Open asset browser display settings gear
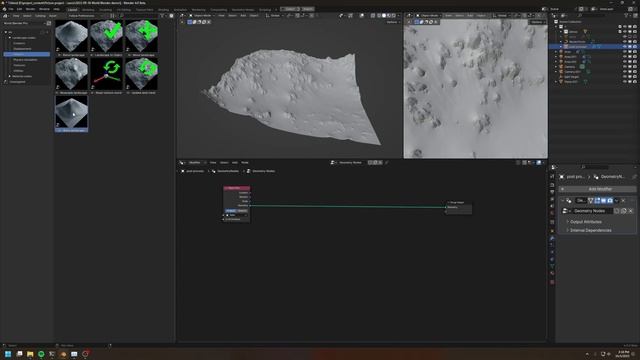This screenshot has height=360, width=640. pos(171,16)
